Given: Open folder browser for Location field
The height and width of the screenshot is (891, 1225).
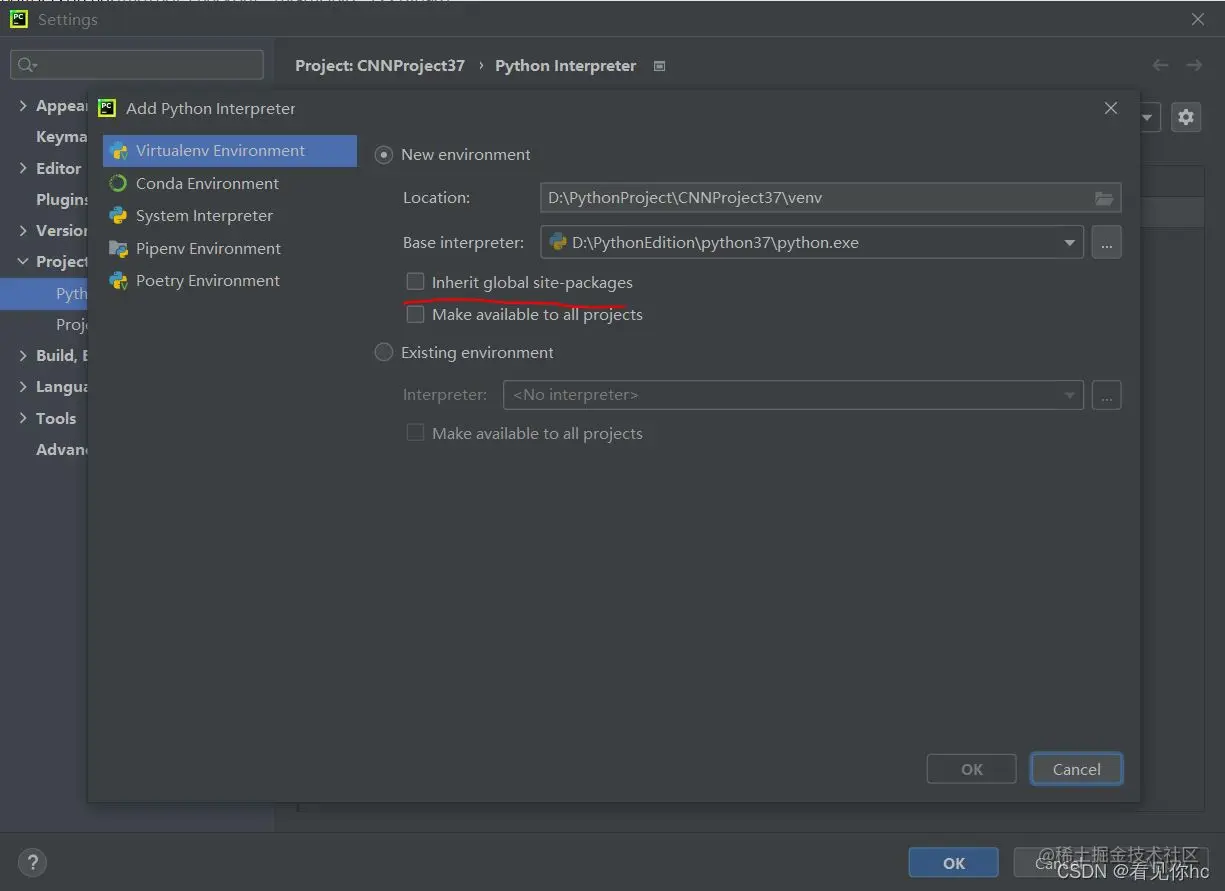Looking at the screenshot, I should click(x=1104, y=198).
